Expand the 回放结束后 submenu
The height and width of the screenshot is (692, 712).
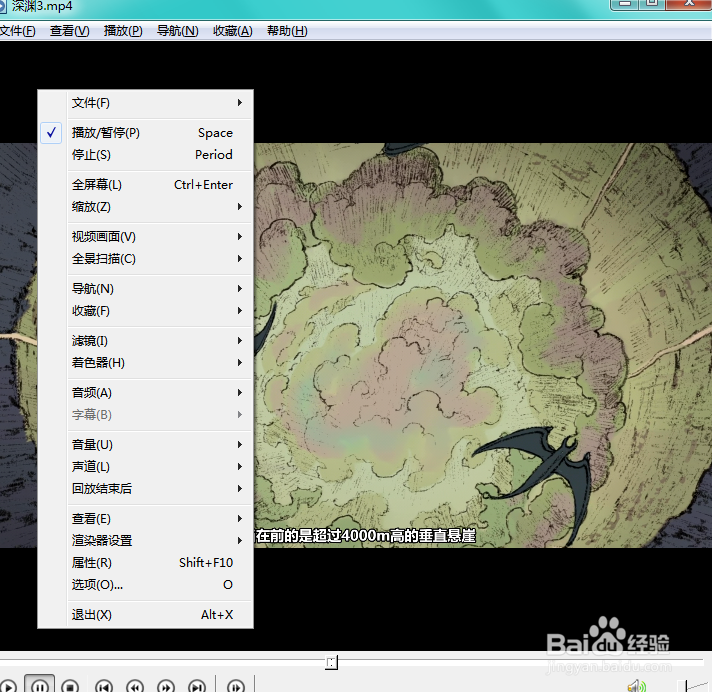tap(145, 489)
